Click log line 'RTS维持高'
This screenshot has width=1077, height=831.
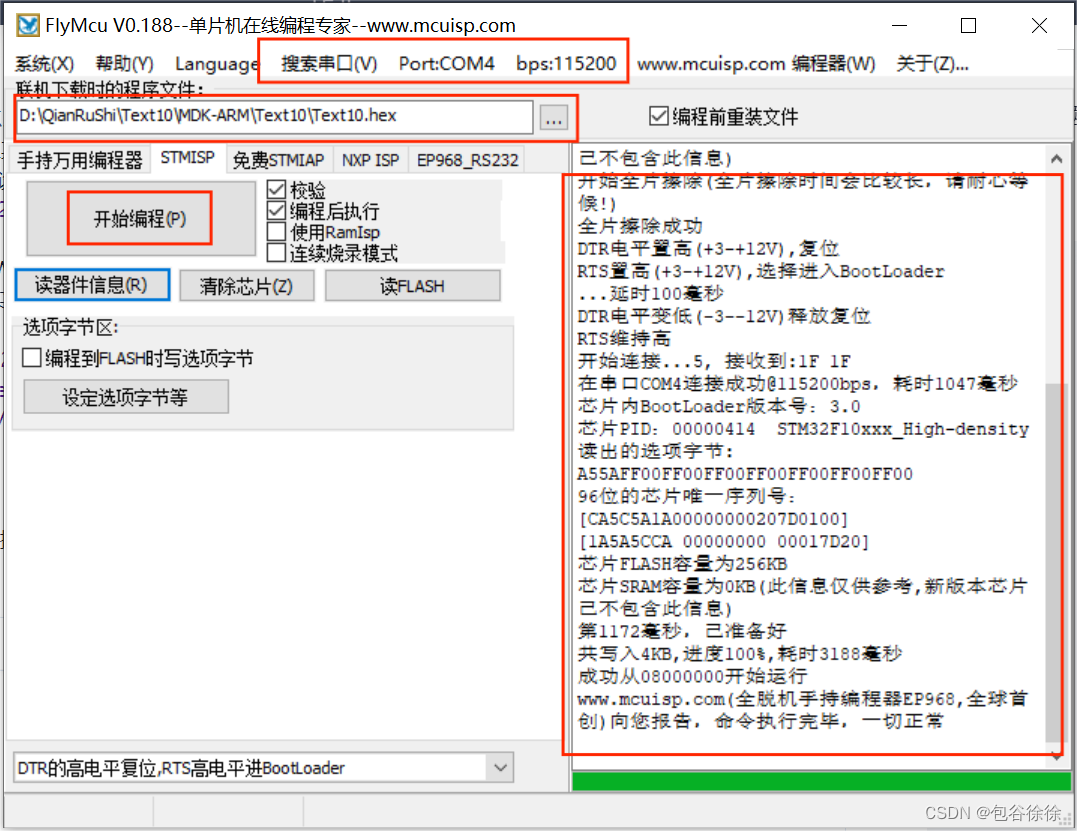[x=624, y=339]
